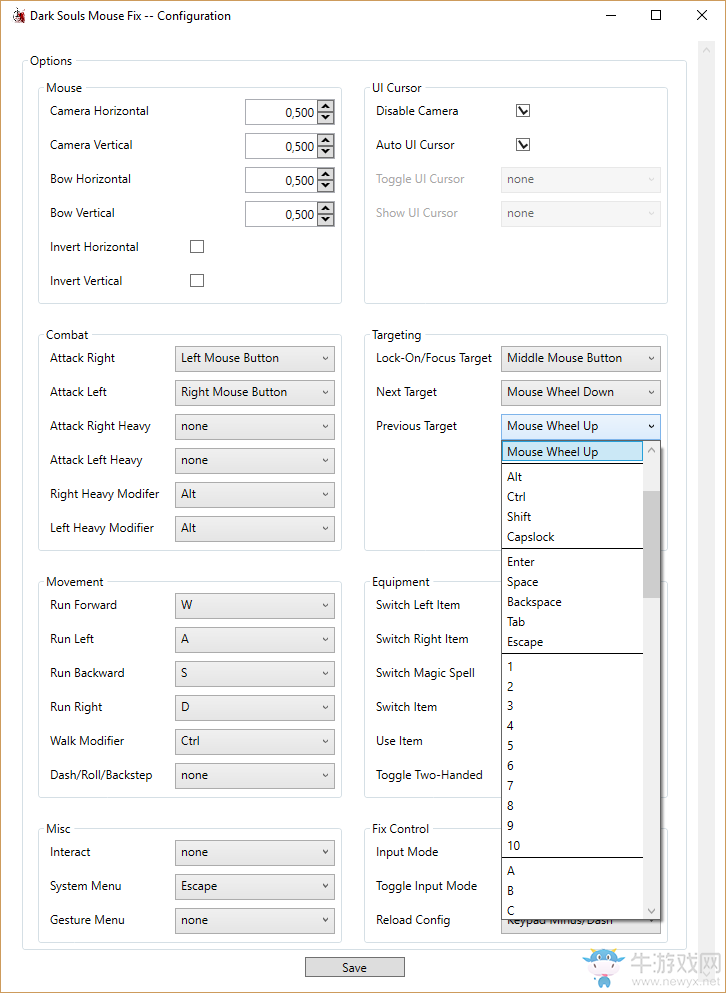Viewport: 726px width, 993px height.
Task: Click the Dark Souls Mouse Fix title bar icon
Action: click(19, 16)
